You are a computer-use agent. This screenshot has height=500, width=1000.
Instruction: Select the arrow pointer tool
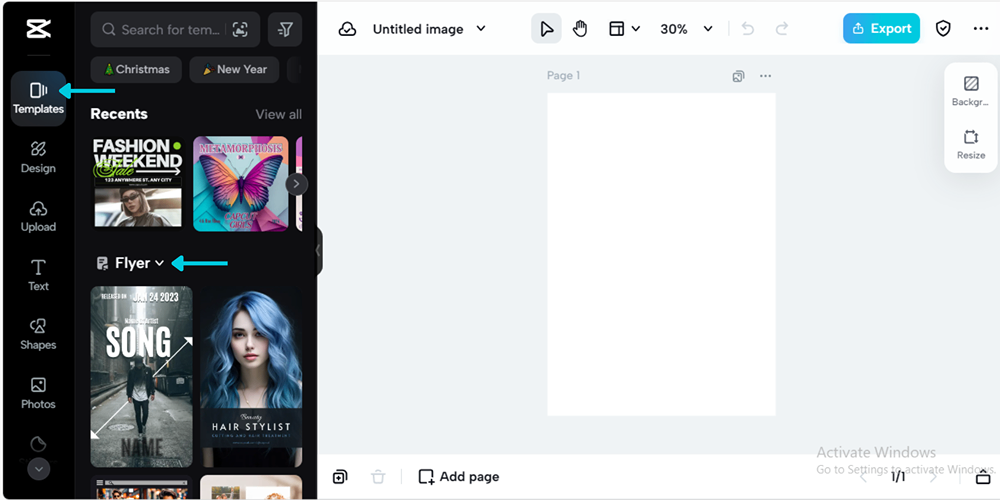[x=546, y=29]
